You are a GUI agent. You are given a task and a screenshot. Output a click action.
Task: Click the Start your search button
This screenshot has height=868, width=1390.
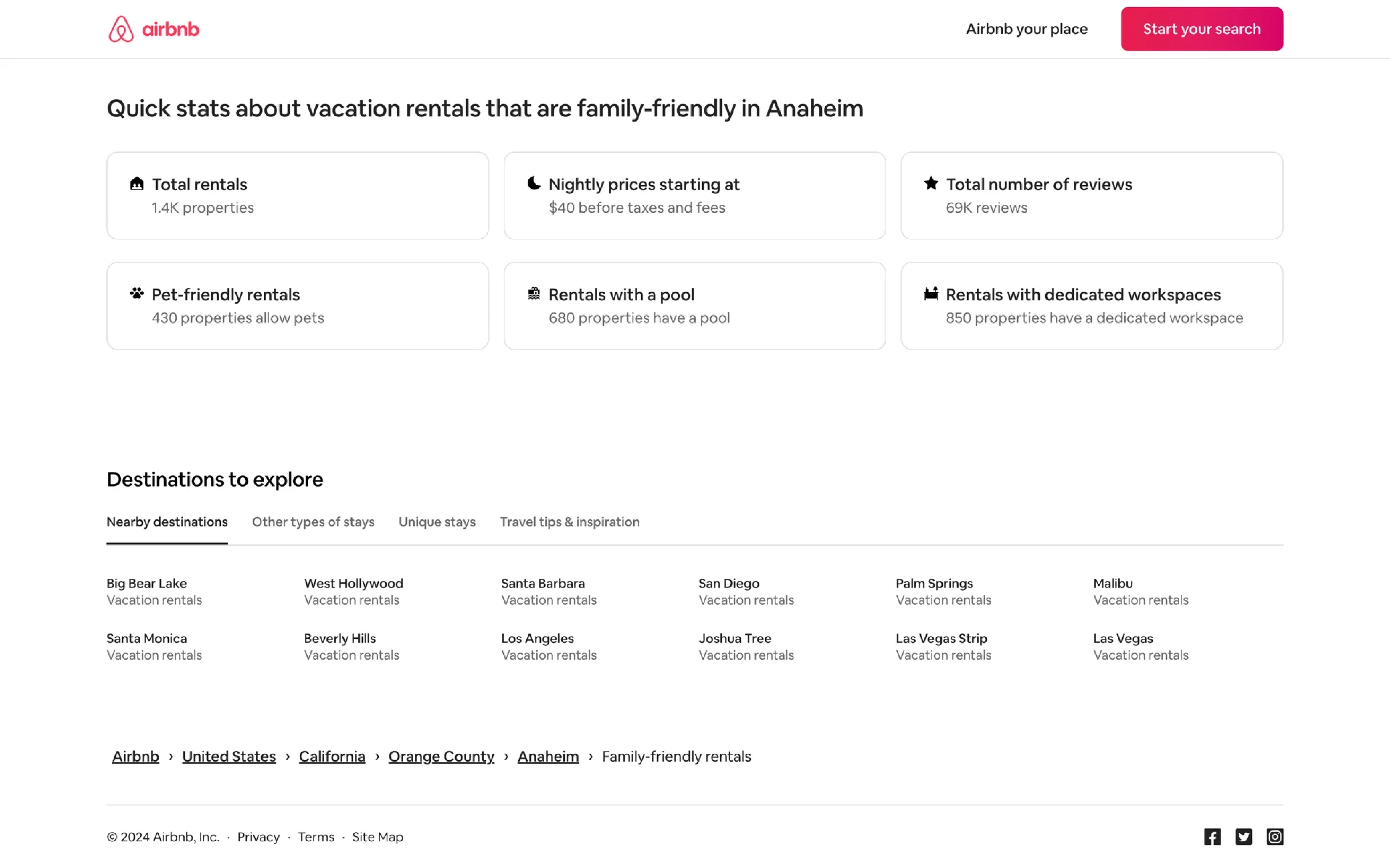pos(1201,28)
